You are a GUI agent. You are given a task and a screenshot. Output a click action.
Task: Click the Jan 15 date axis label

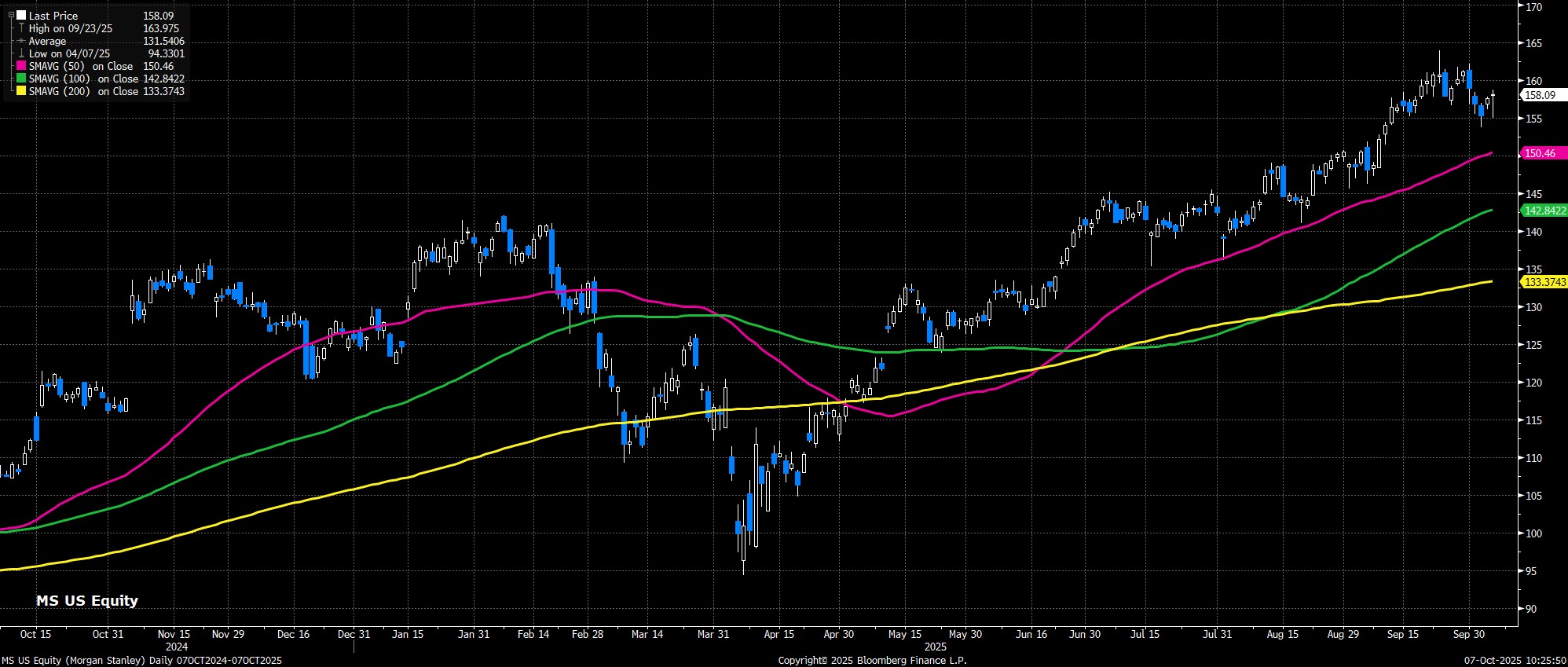[408, 634]
